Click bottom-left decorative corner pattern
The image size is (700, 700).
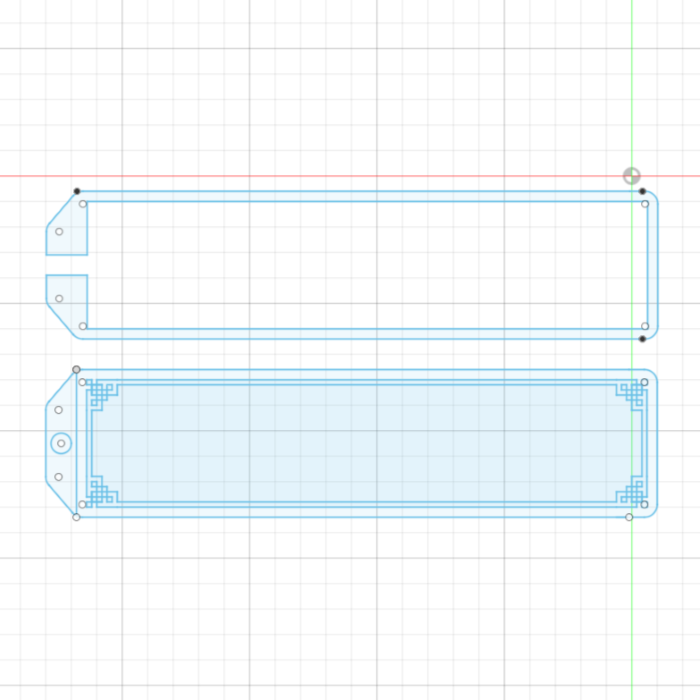pos(99,492)
